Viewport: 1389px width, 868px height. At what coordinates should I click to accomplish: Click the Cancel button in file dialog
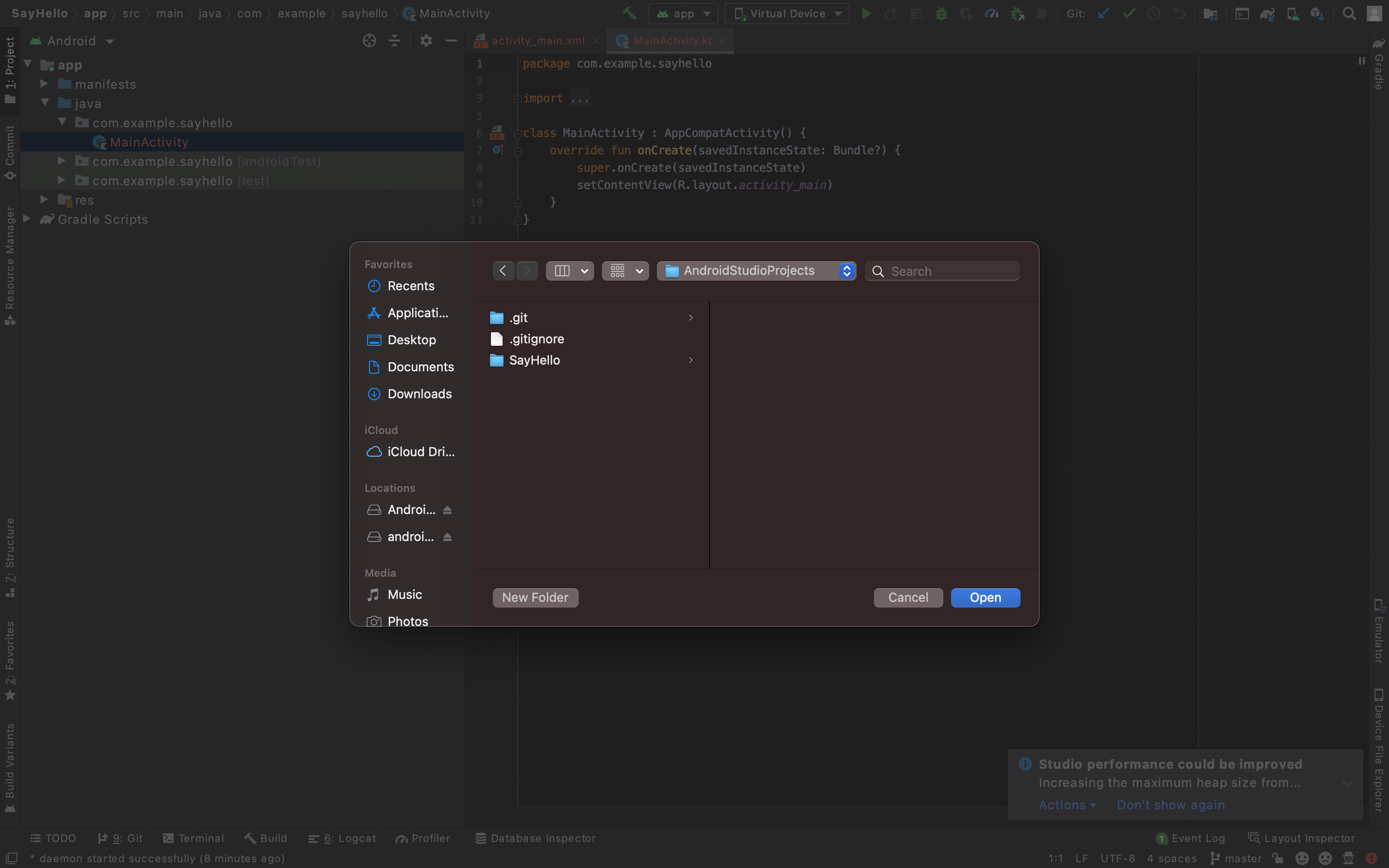pyautogui.click(x=908, y=597)
